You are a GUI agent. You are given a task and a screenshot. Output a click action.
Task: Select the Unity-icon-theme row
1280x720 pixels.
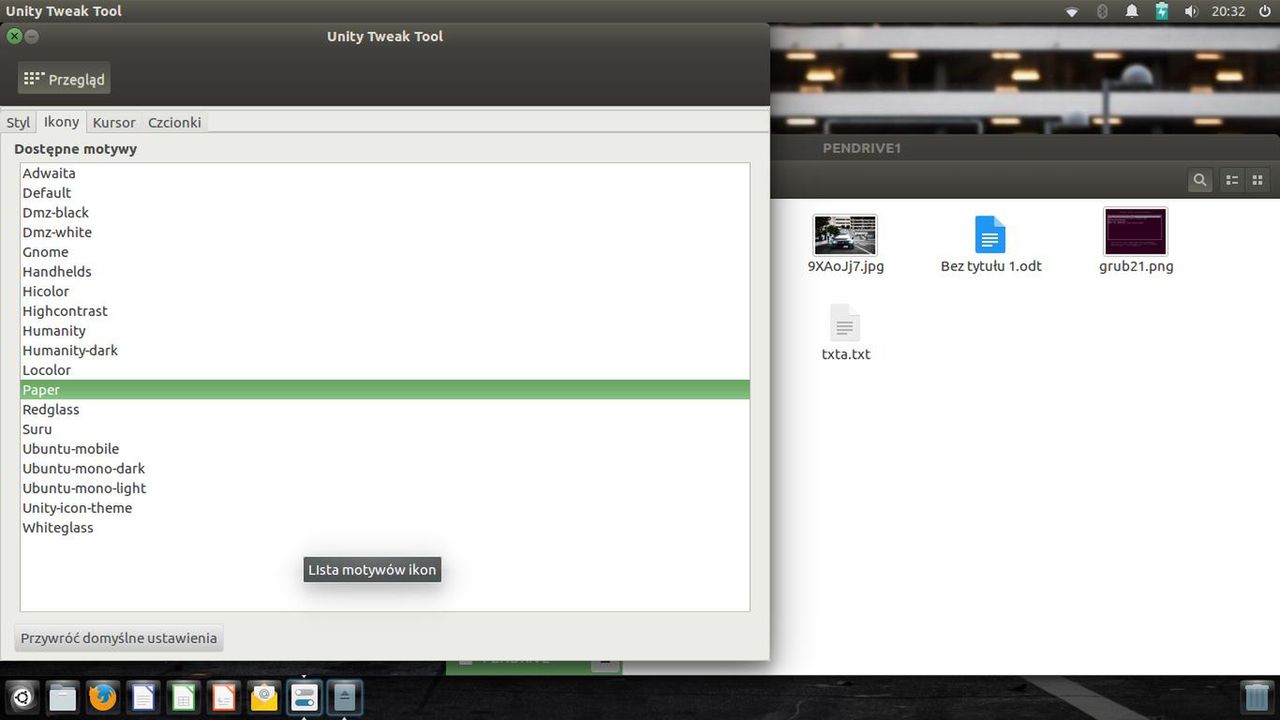(385, 508)
